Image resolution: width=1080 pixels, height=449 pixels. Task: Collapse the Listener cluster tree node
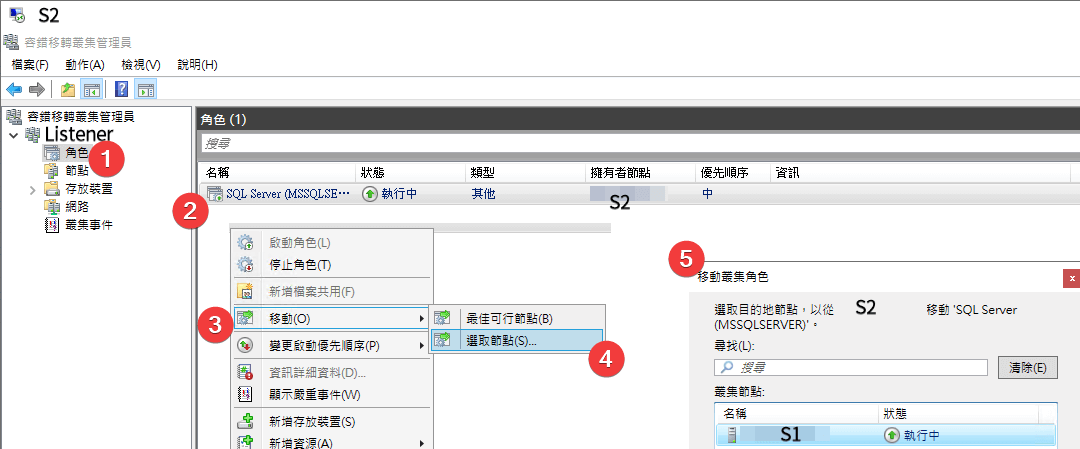(x=14, y=134)
